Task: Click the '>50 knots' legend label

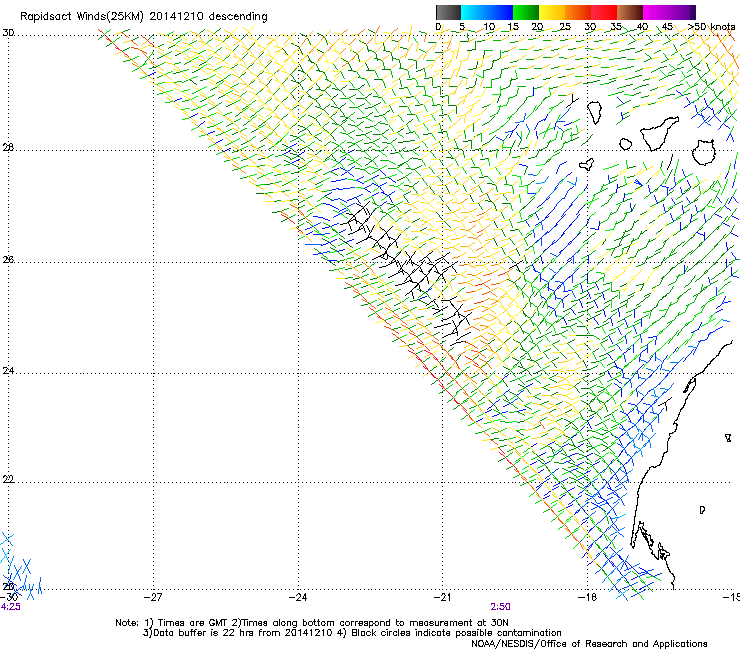Action: pos(712,27)
